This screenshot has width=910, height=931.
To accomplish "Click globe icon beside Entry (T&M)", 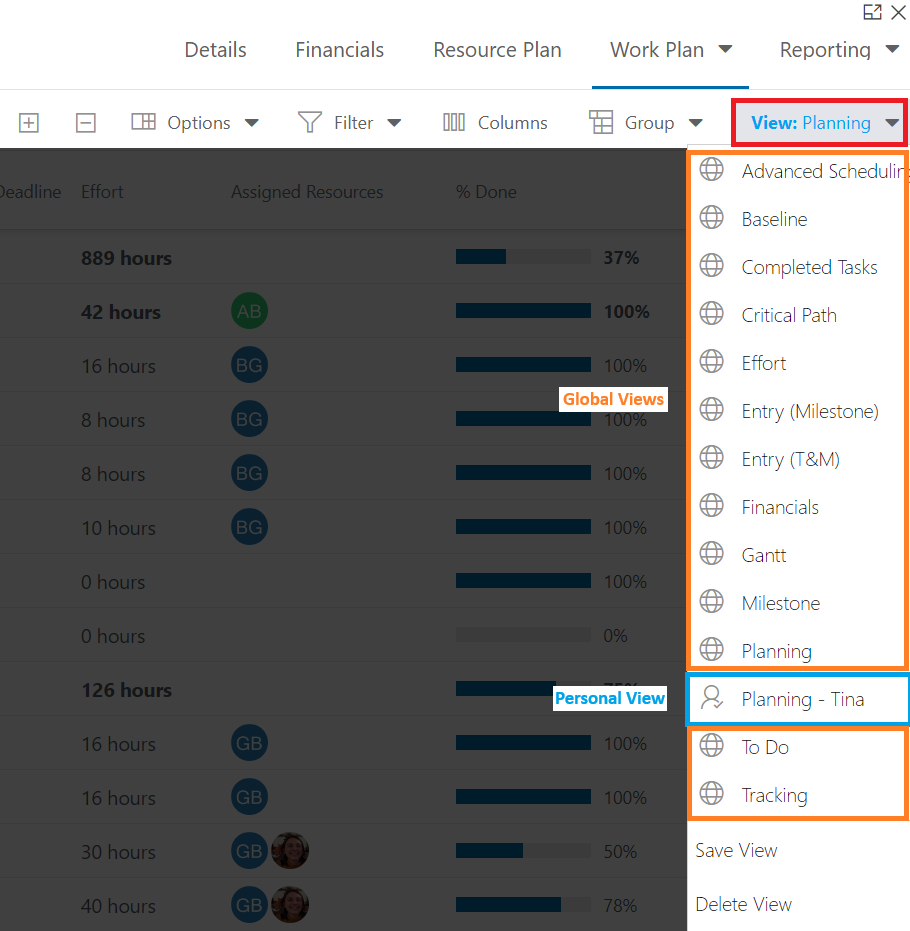I will [711, 457].
